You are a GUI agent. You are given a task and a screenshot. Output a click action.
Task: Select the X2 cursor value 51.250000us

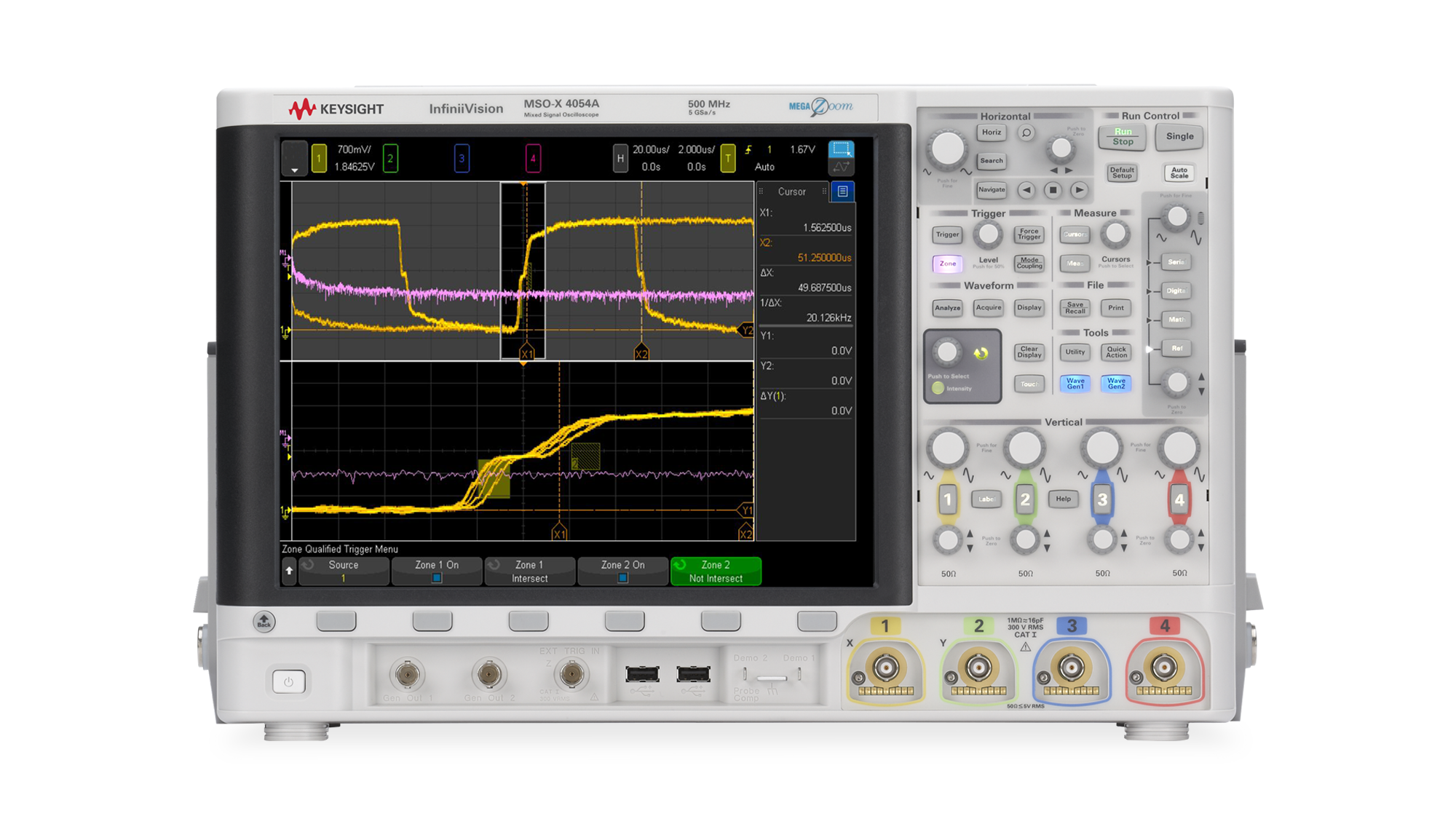pos(824,258)
